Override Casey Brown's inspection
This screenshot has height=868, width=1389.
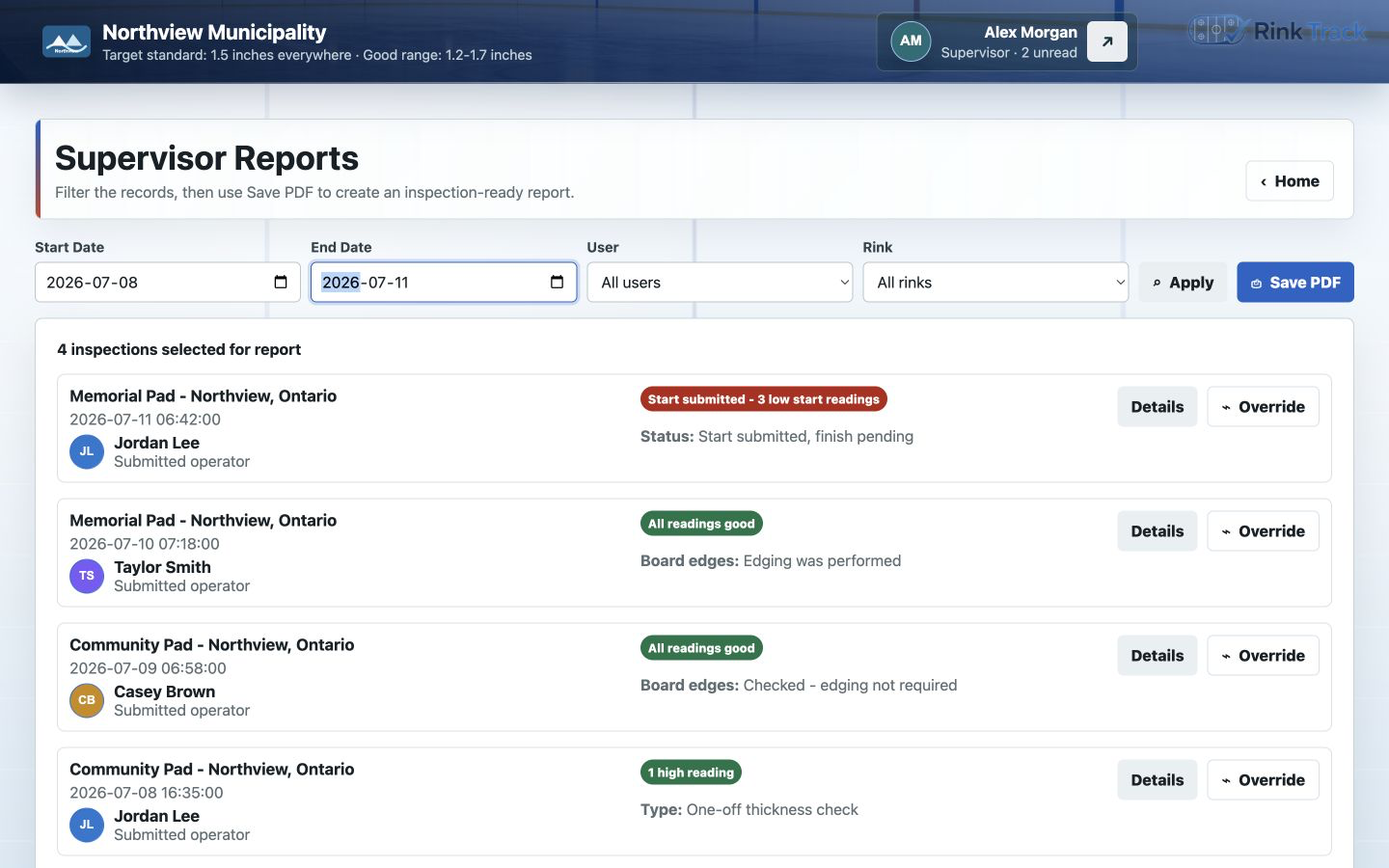pyautogui.click(x=1263, y=656)
